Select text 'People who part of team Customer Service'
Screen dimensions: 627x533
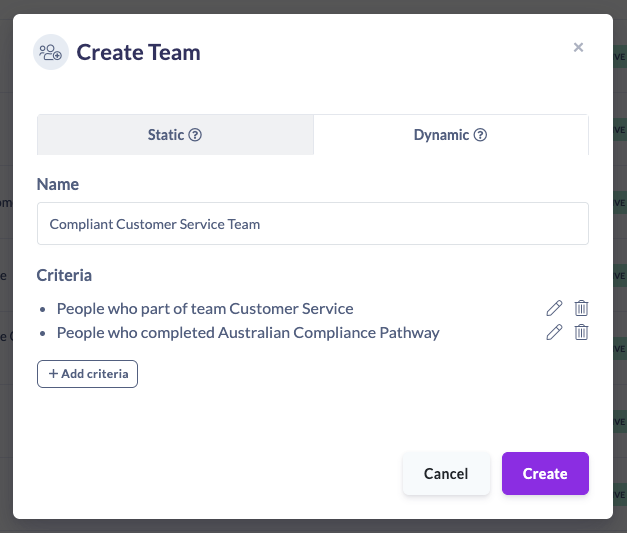[205, 309]
